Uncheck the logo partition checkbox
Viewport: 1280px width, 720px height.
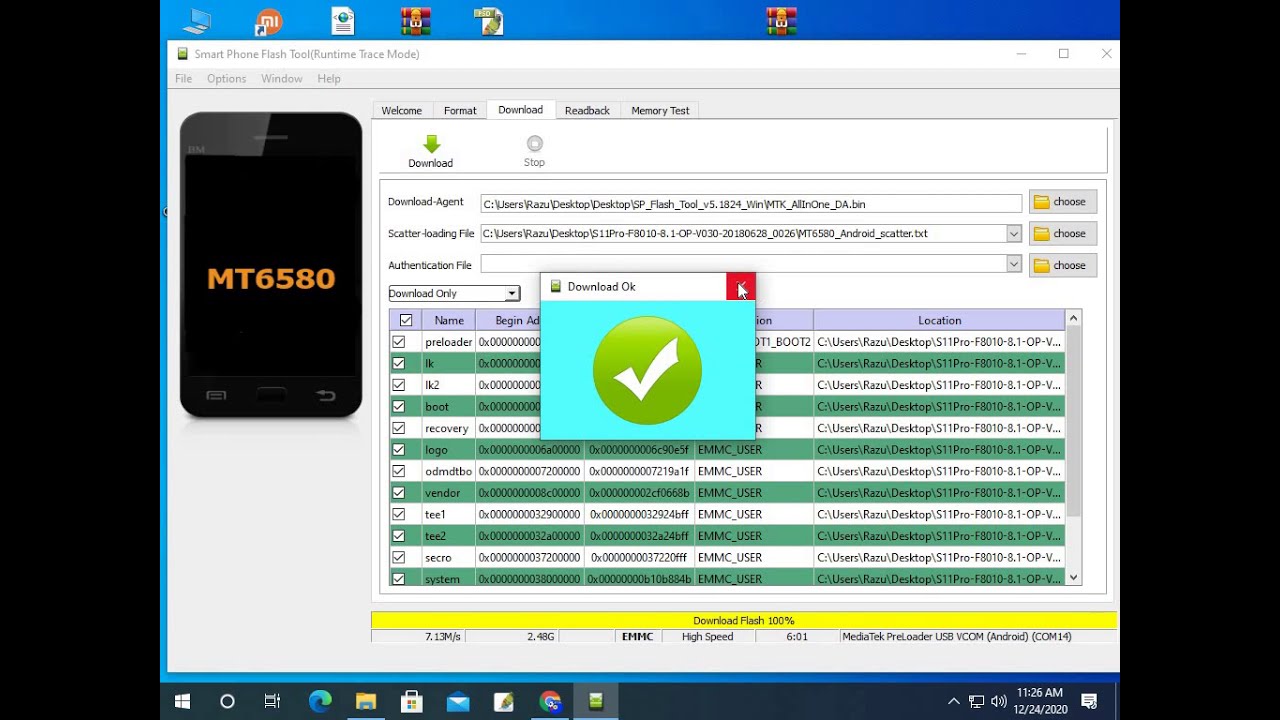(x=398, y=450)
